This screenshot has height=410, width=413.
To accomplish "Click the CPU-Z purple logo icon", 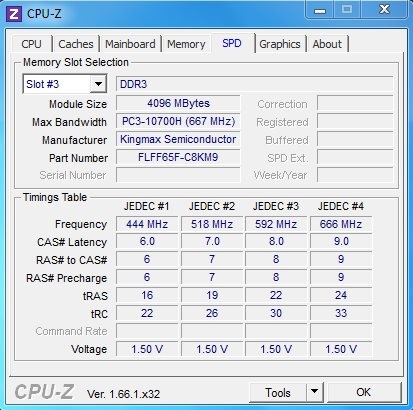I will [x=14, y=14].
